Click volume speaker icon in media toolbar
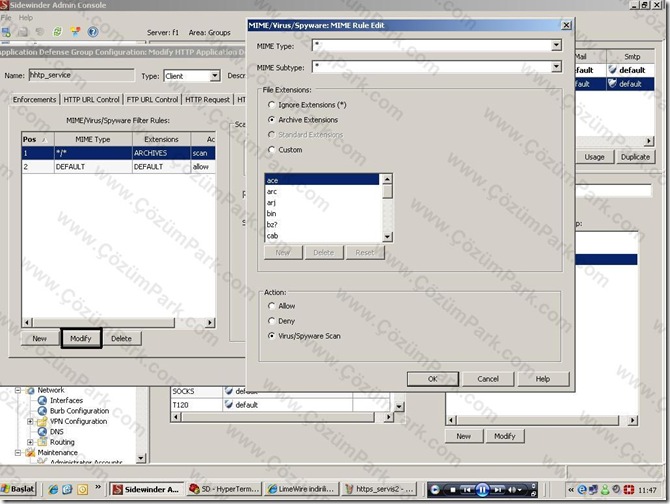 tap(512, 490)
